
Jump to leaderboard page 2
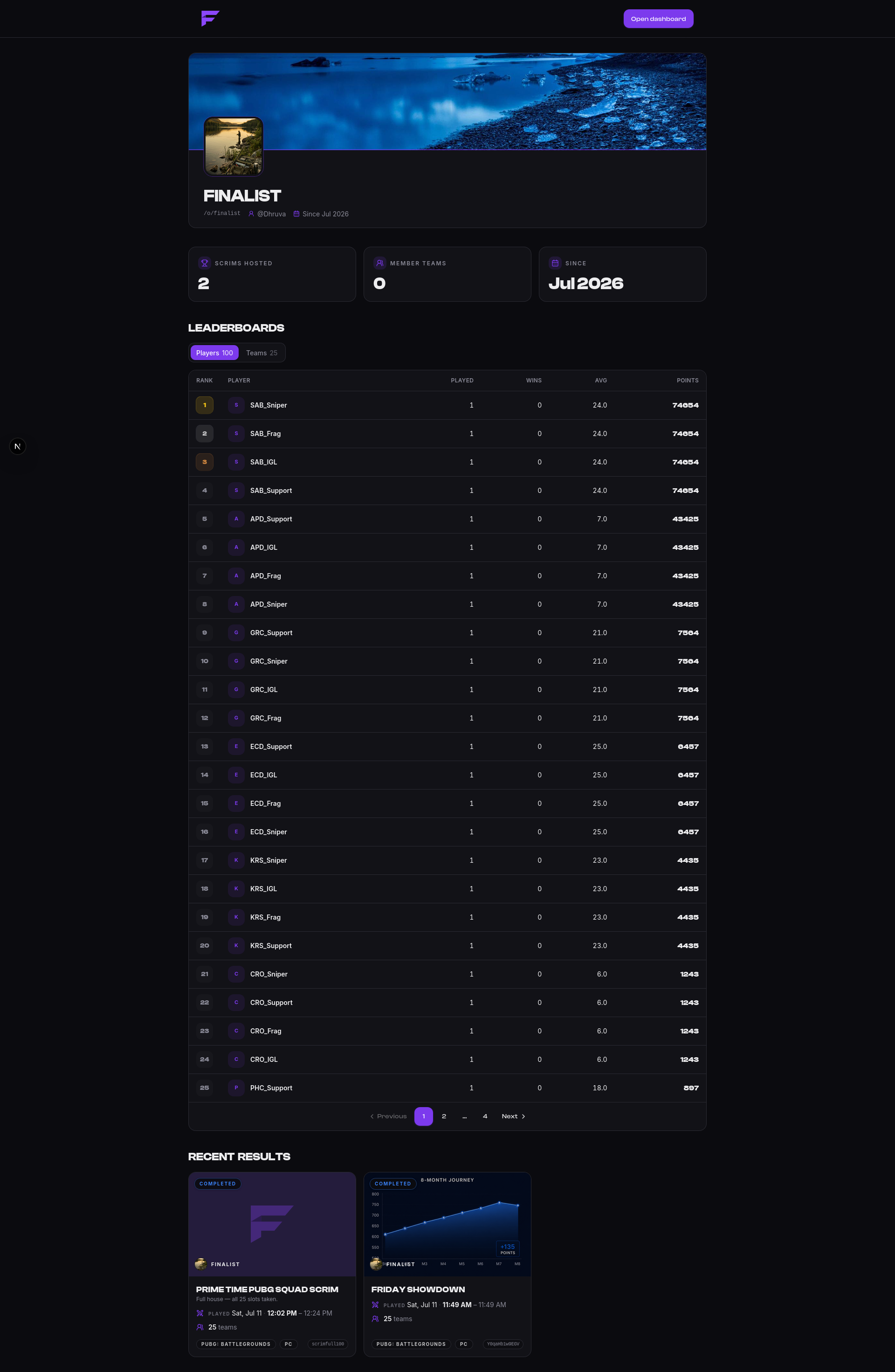pos(444,1116)
